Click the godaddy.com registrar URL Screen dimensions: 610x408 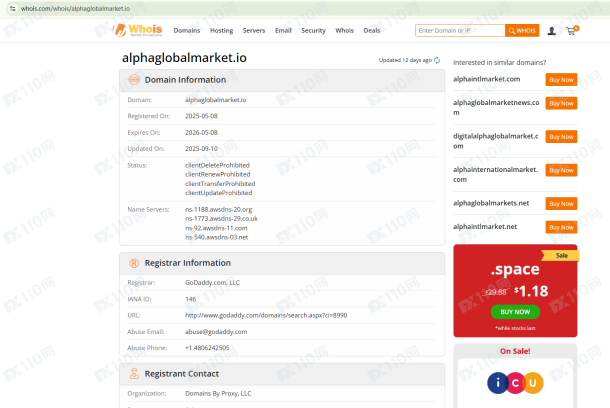tap(266, 315)
